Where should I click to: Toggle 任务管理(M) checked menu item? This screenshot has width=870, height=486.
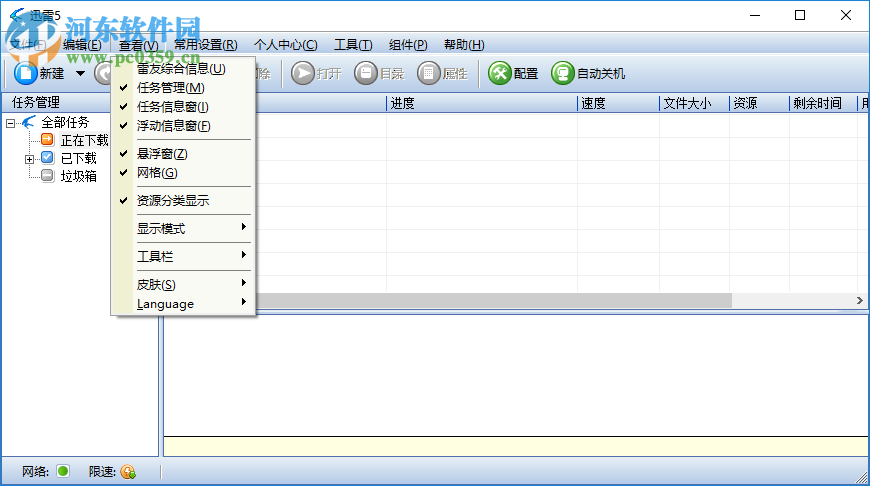pos(183,88)
